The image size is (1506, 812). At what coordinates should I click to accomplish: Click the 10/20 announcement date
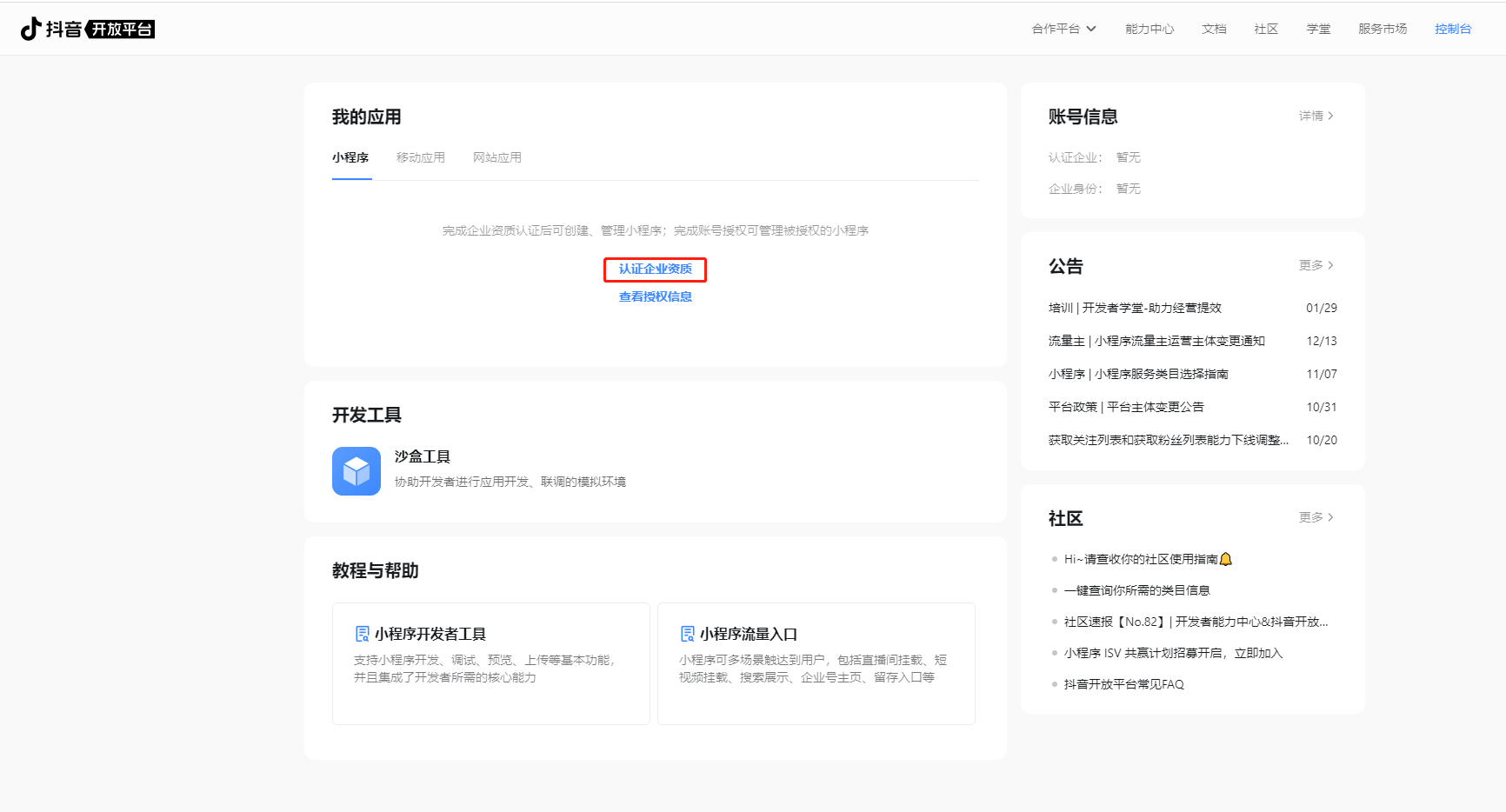(1322, 440)
